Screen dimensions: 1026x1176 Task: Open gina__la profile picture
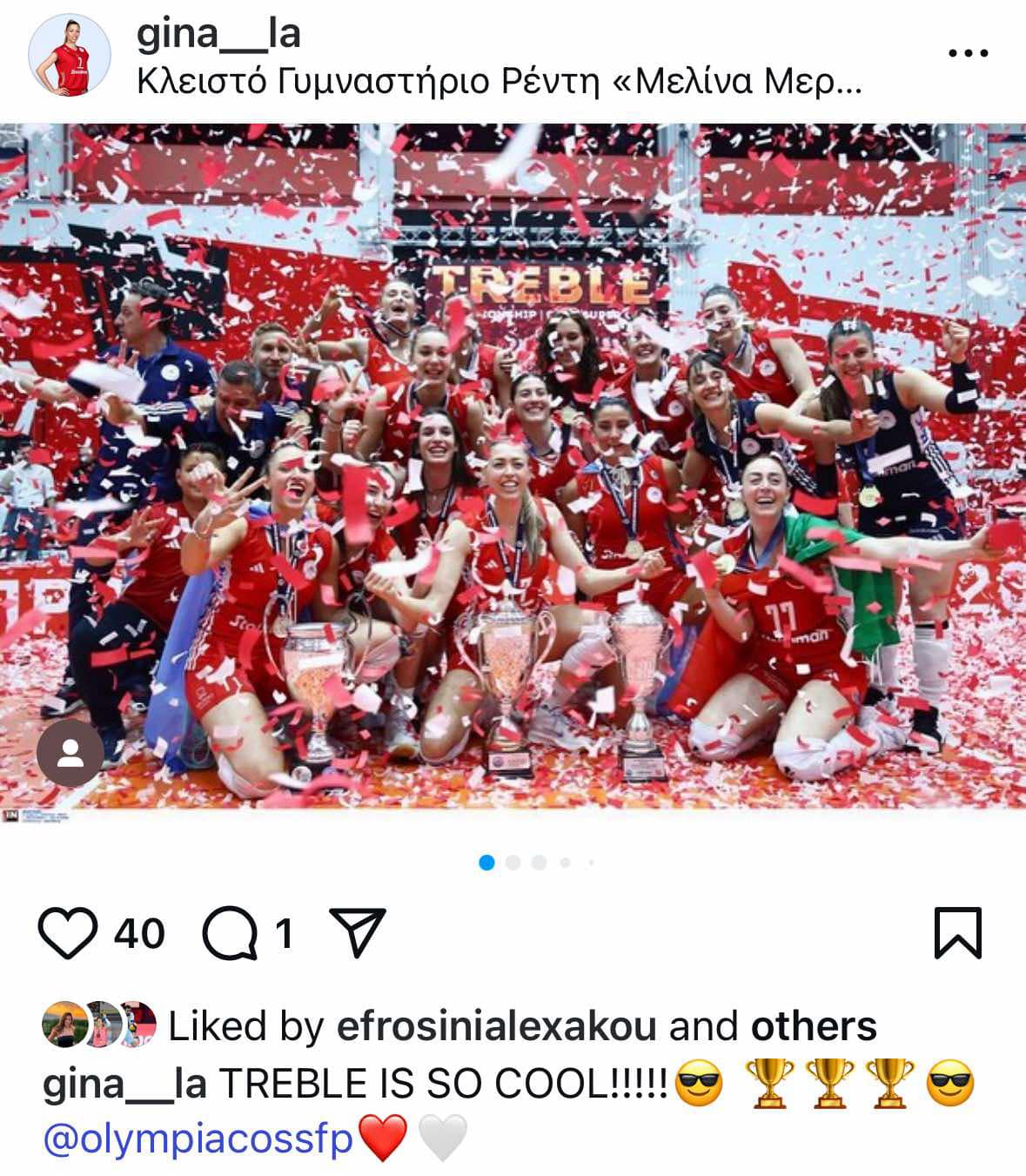(70, 55)
